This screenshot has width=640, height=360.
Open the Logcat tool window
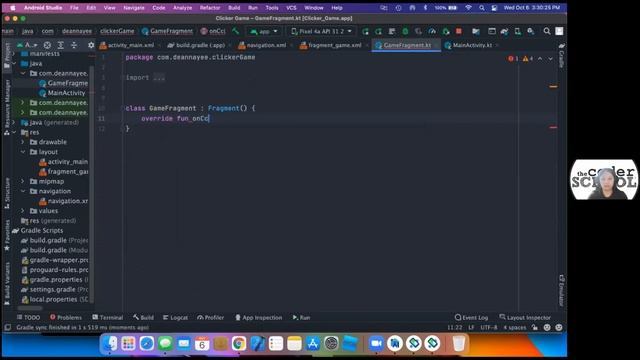pos(176,318)
